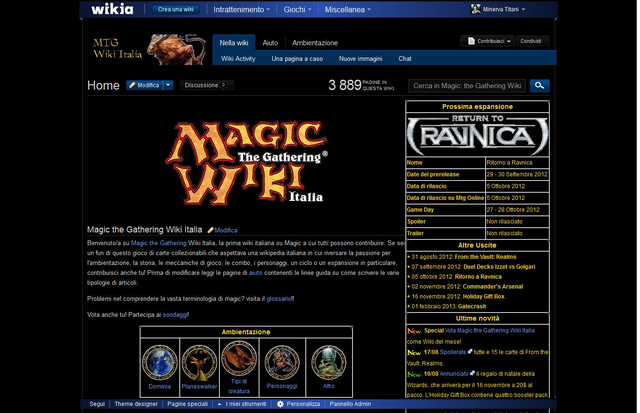Click Crea una wiki button

tap(176, 9)
